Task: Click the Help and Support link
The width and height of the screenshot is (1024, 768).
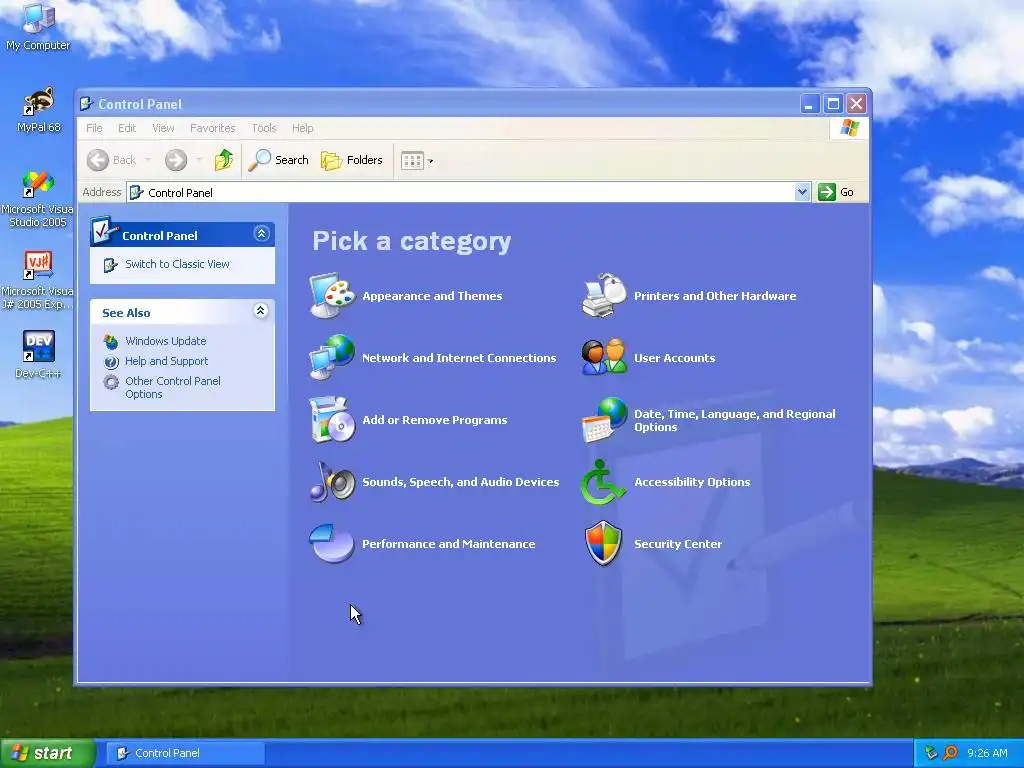Action: [167, 361]
